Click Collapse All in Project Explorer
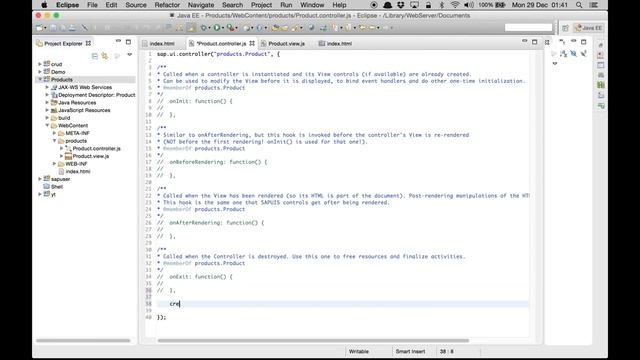The width and height of the screenshot is (640, 360). pos(95,56)
